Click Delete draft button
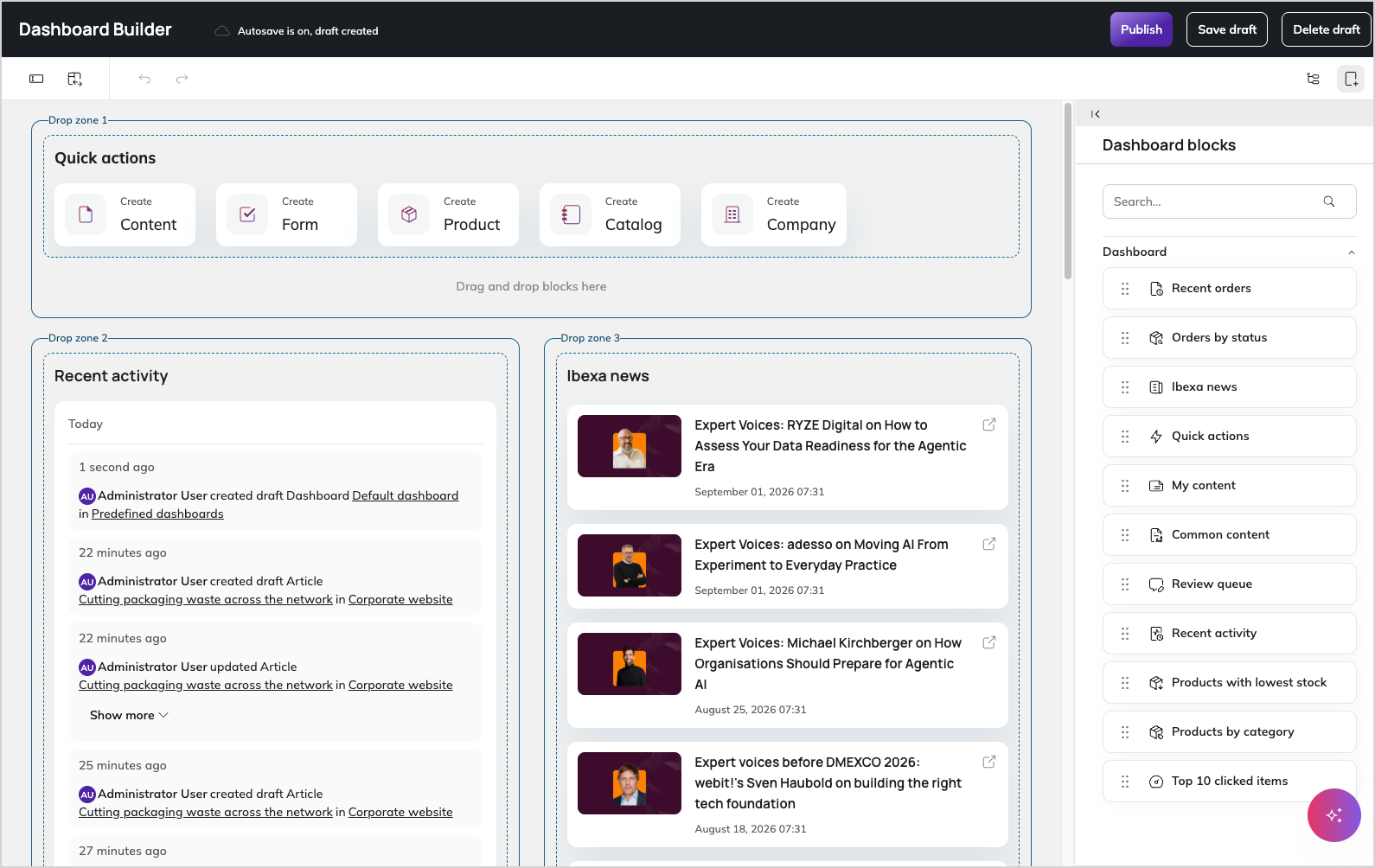 click(x=1326, y=29)
